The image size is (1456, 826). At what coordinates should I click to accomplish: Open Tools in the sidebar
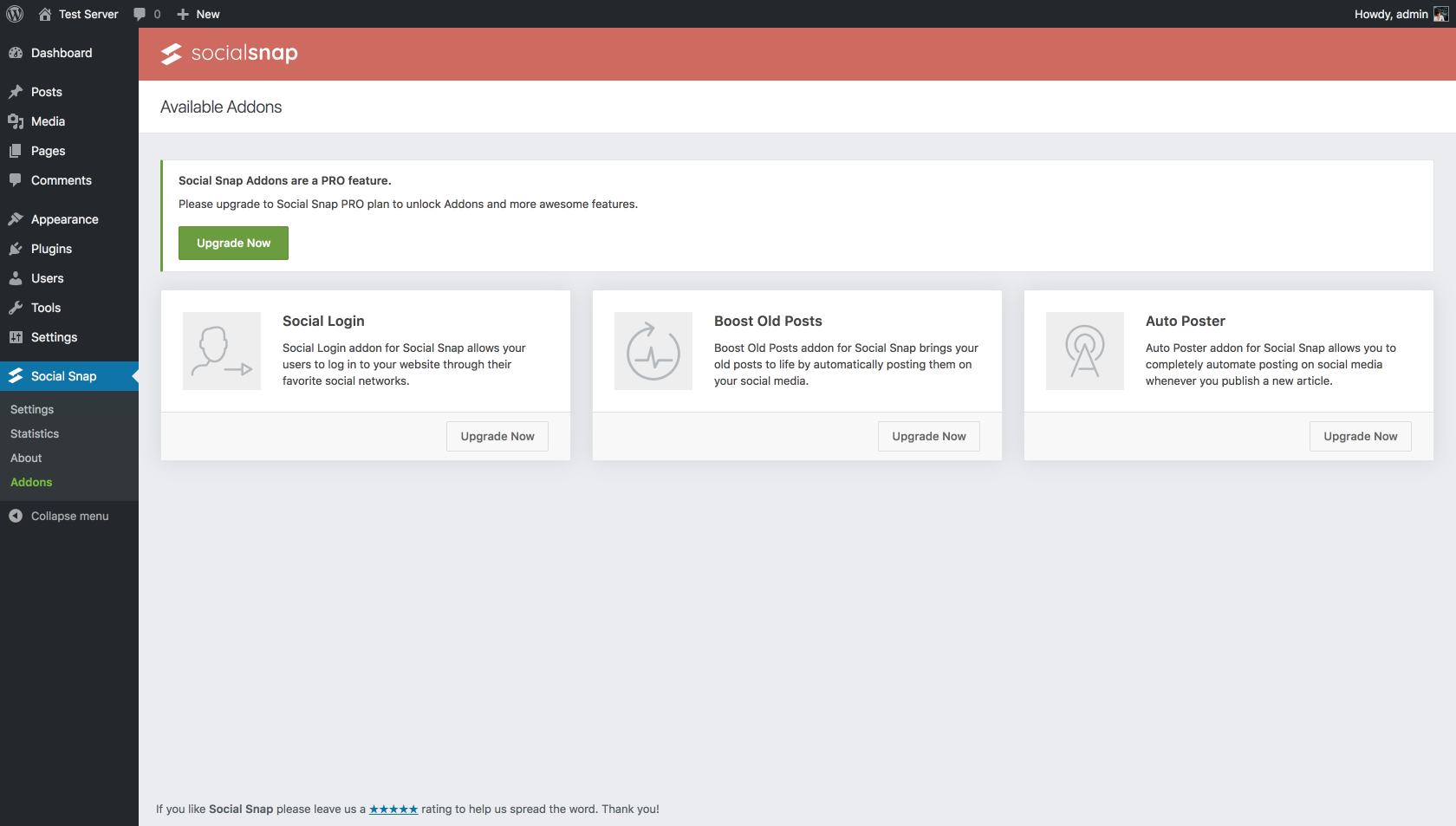coord(69,308)
